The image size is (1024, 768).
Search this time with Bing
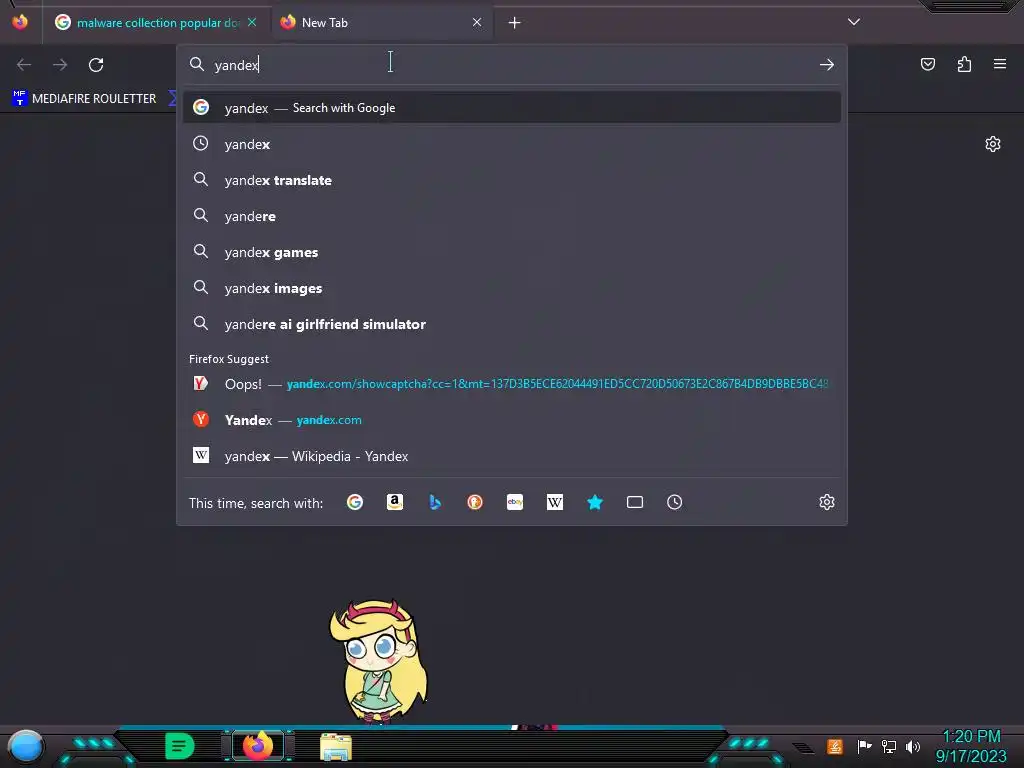tap(435, 502)
